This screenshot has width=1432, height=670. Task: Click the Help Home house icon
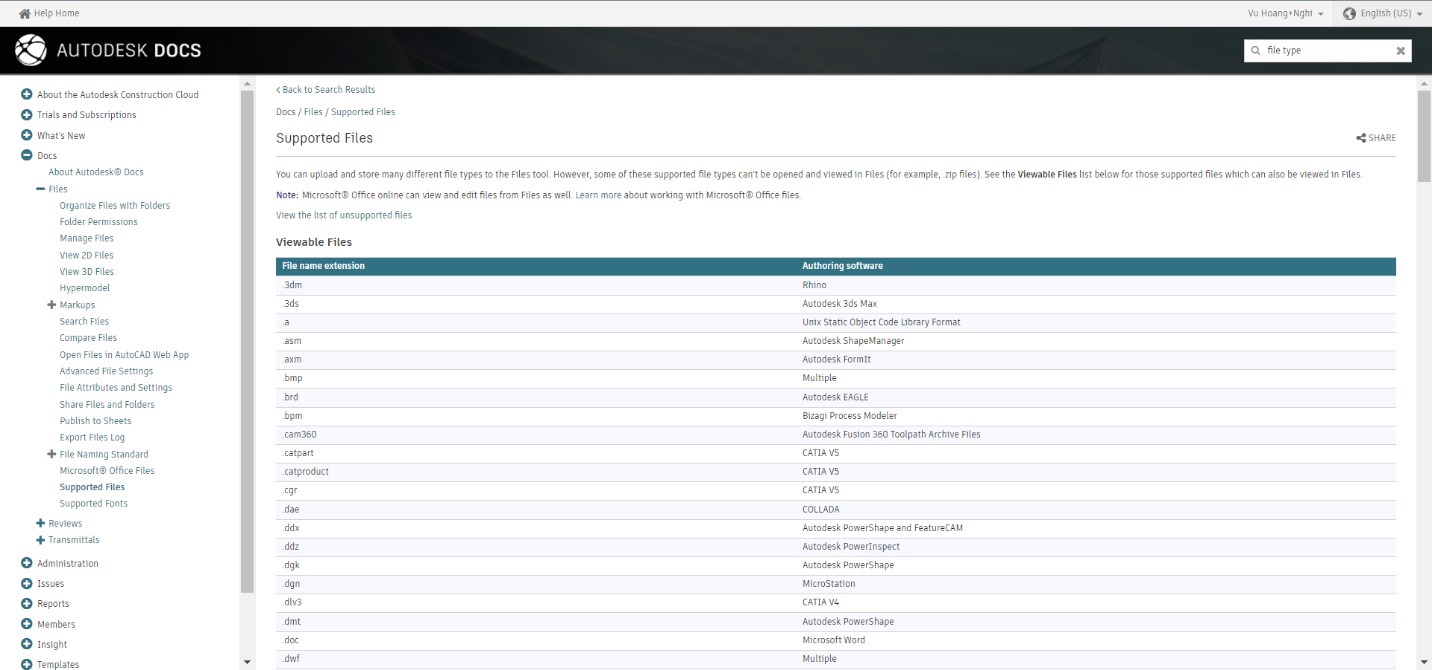(x=25, y=13)
